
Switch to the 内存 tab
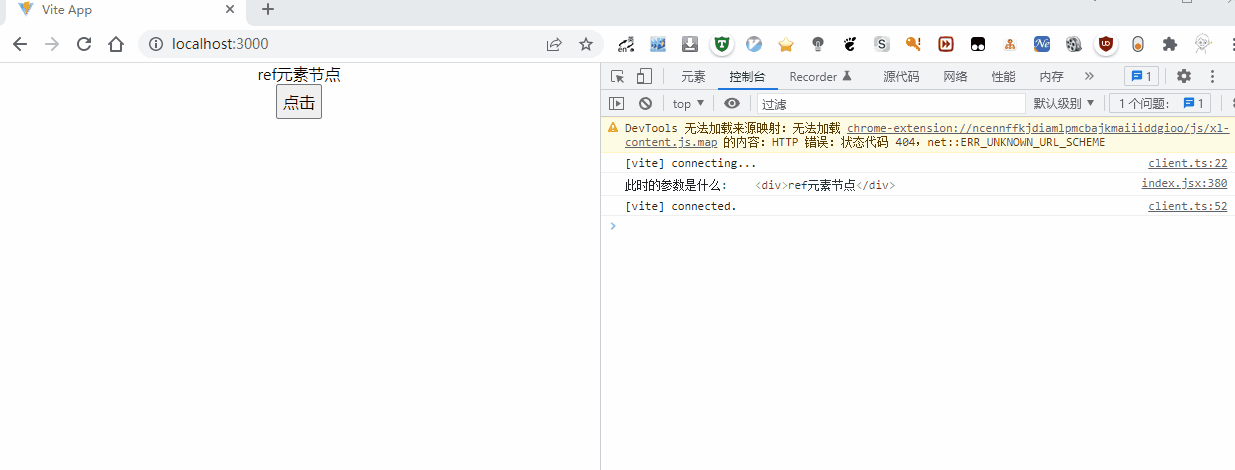tap(1051, 76)
